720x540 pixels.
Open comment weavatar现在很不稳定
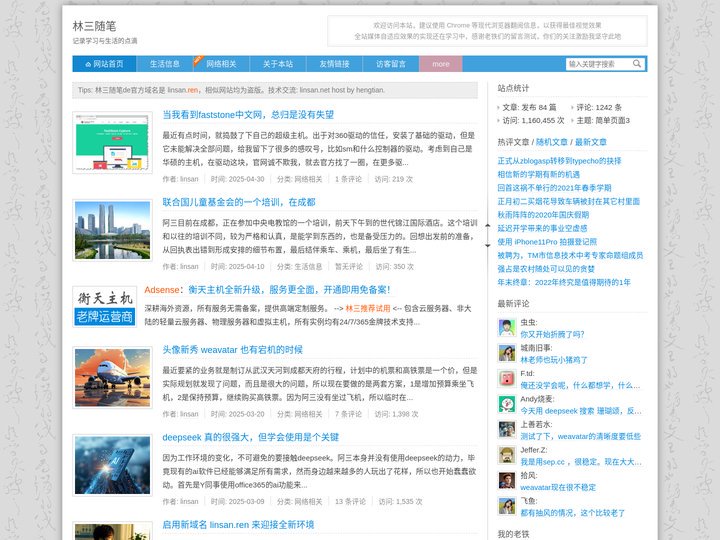coord(558,487)
